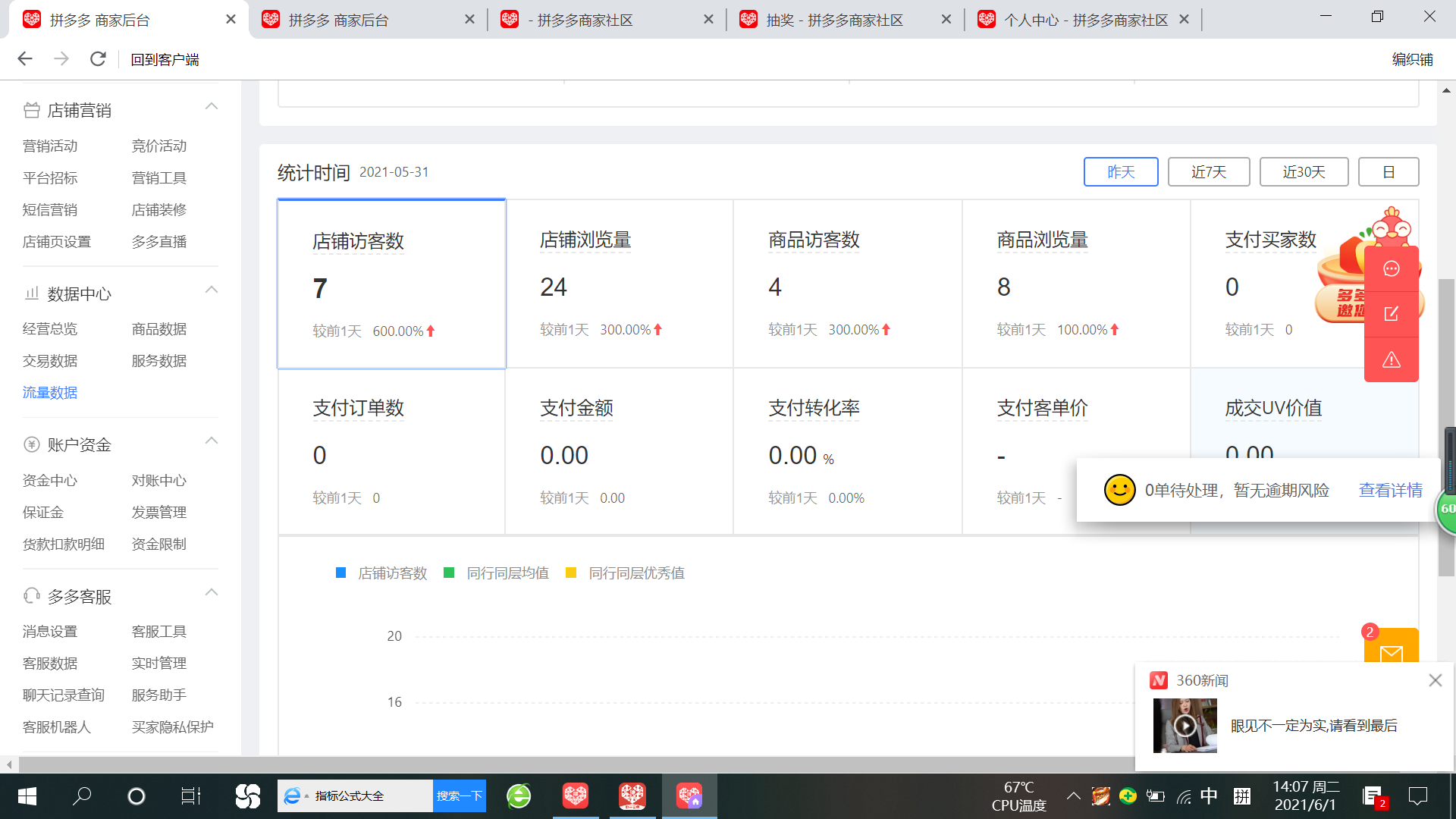Toggle blue 店铺访客数 legend swatch
The width and height of the screenshot is (1456, 819).
341,573
